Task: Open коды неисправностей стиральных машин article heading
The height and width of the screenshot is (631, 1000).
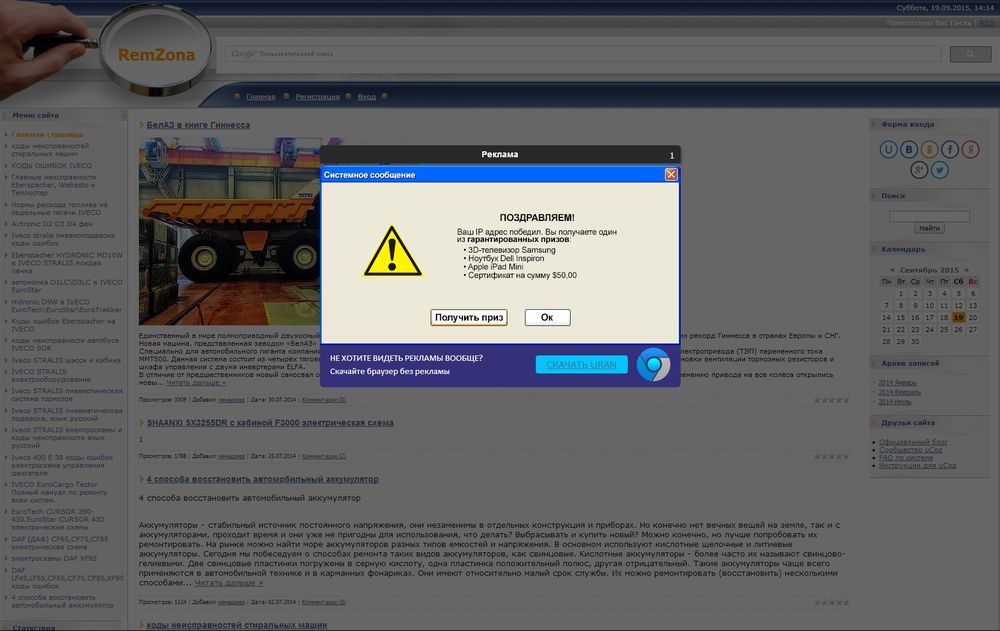Action: [x=237, y=625]
